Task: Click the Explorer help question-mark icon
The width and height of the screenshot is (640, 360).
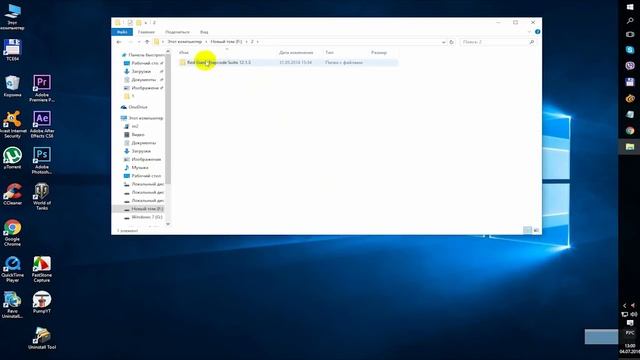Action: click(x=538, y=32)
